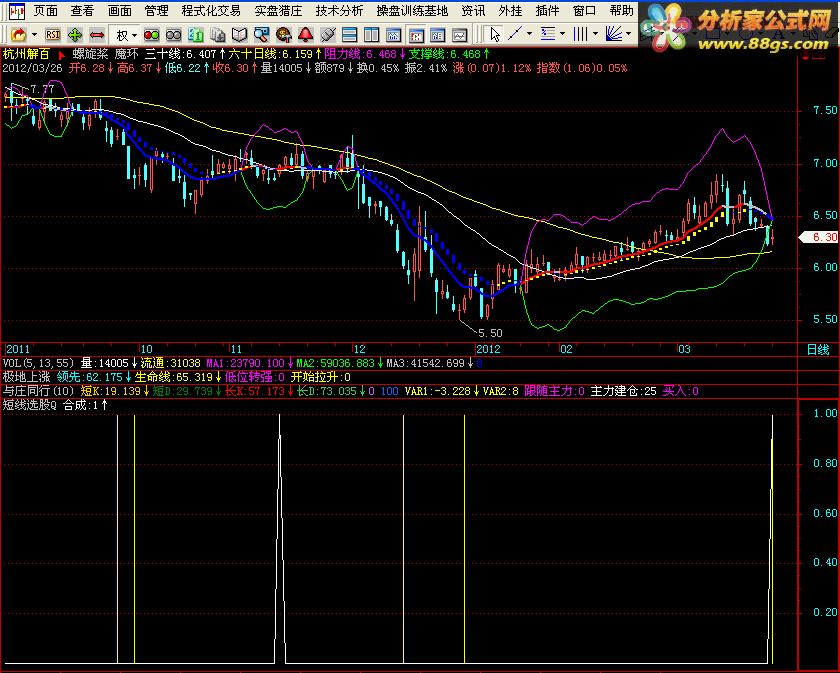Screen dimensions: 840x673
Task: Click the blue-green '21' number icon
Action: (196, 35)
